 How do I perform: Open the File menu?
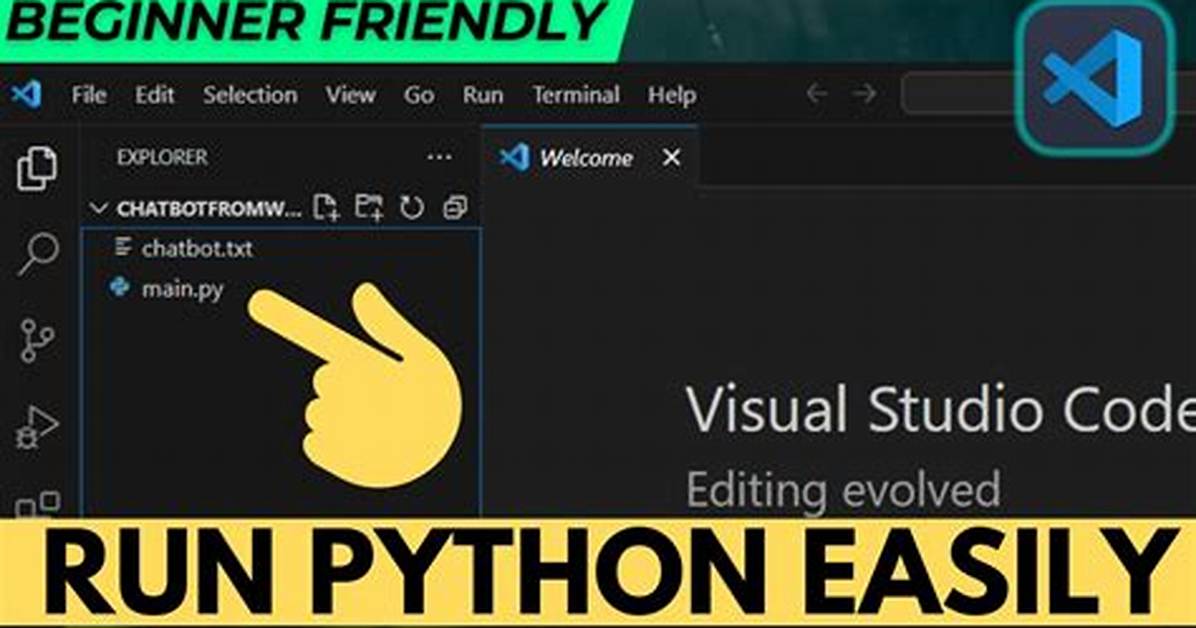point(88,95)
